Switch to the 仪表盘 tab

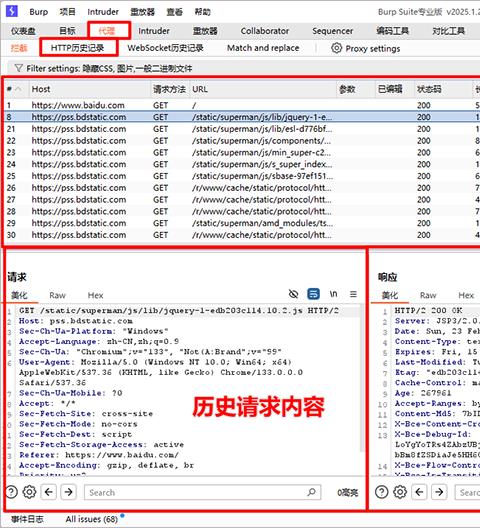[23, 31]
